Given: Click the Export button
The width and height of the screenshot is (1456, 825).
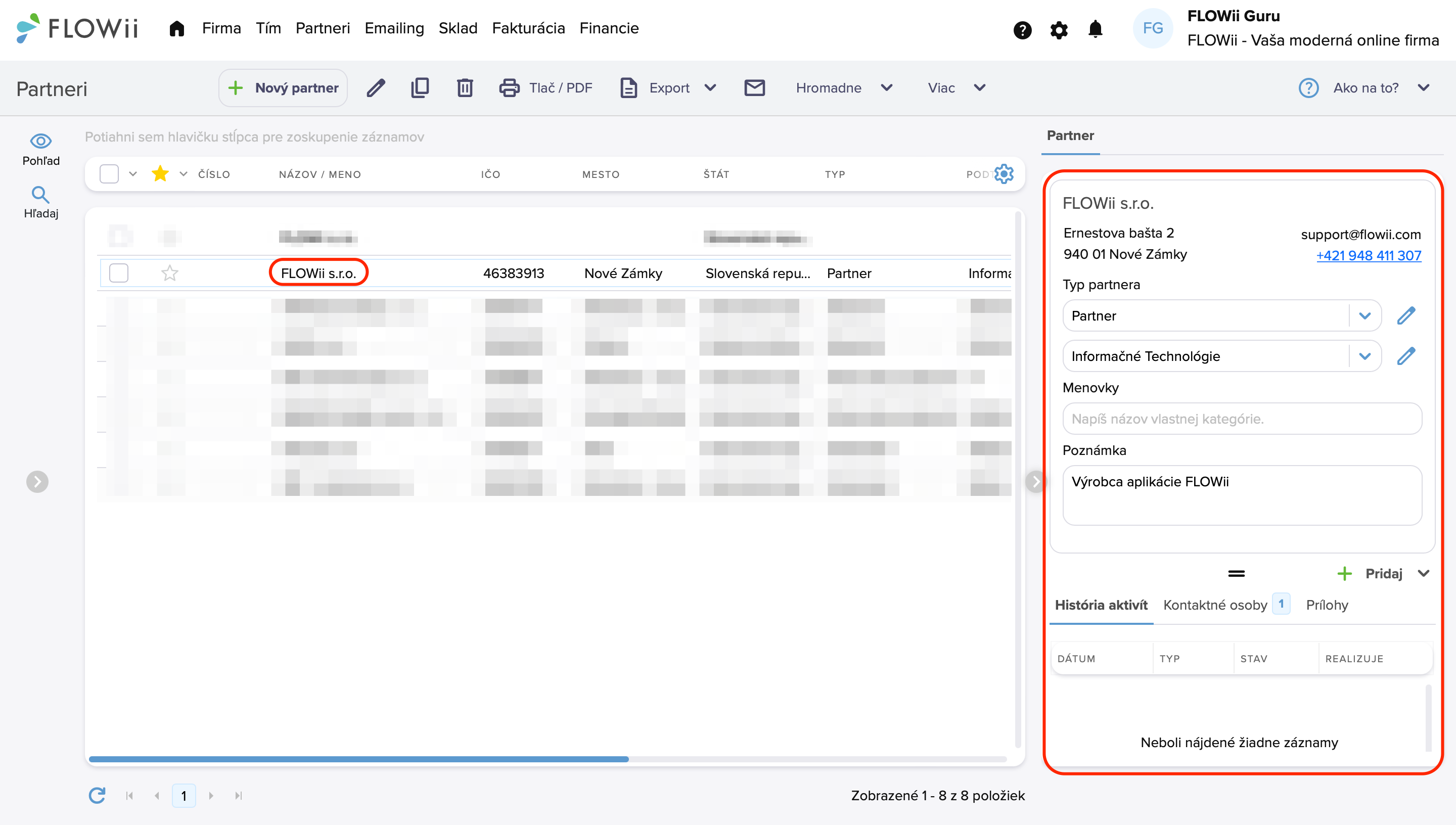Looking at the screenshot, I should [655, 88].
